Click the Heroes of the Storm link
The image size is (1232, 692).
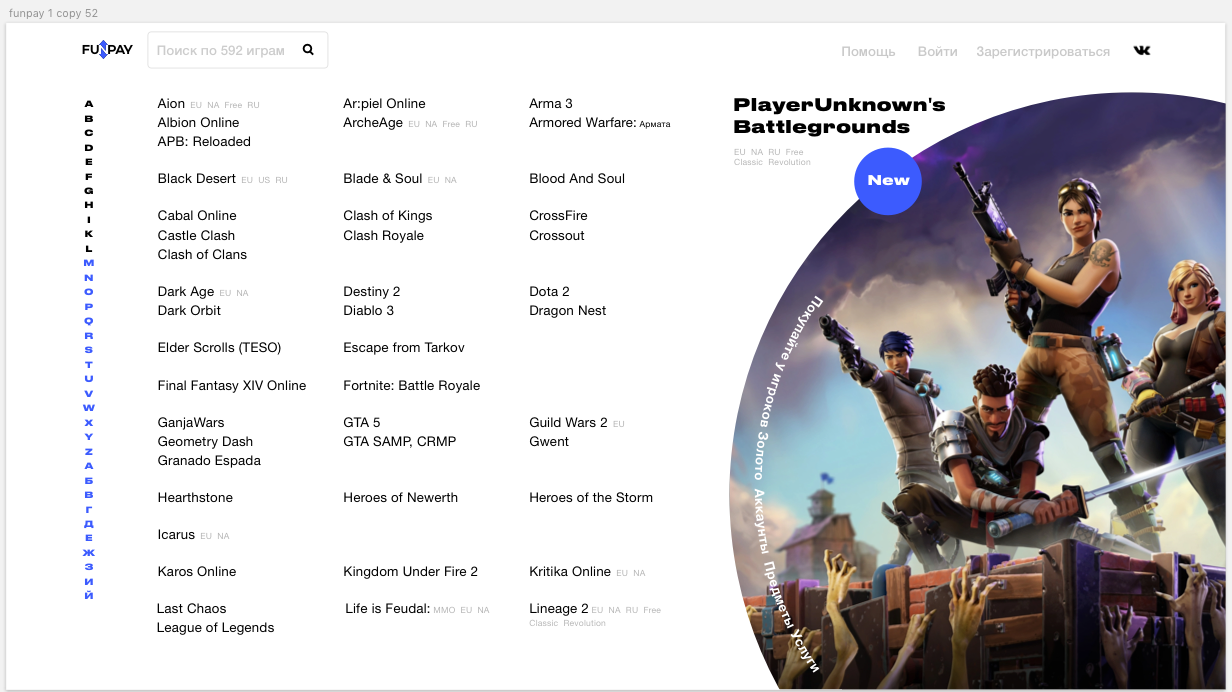590,498
